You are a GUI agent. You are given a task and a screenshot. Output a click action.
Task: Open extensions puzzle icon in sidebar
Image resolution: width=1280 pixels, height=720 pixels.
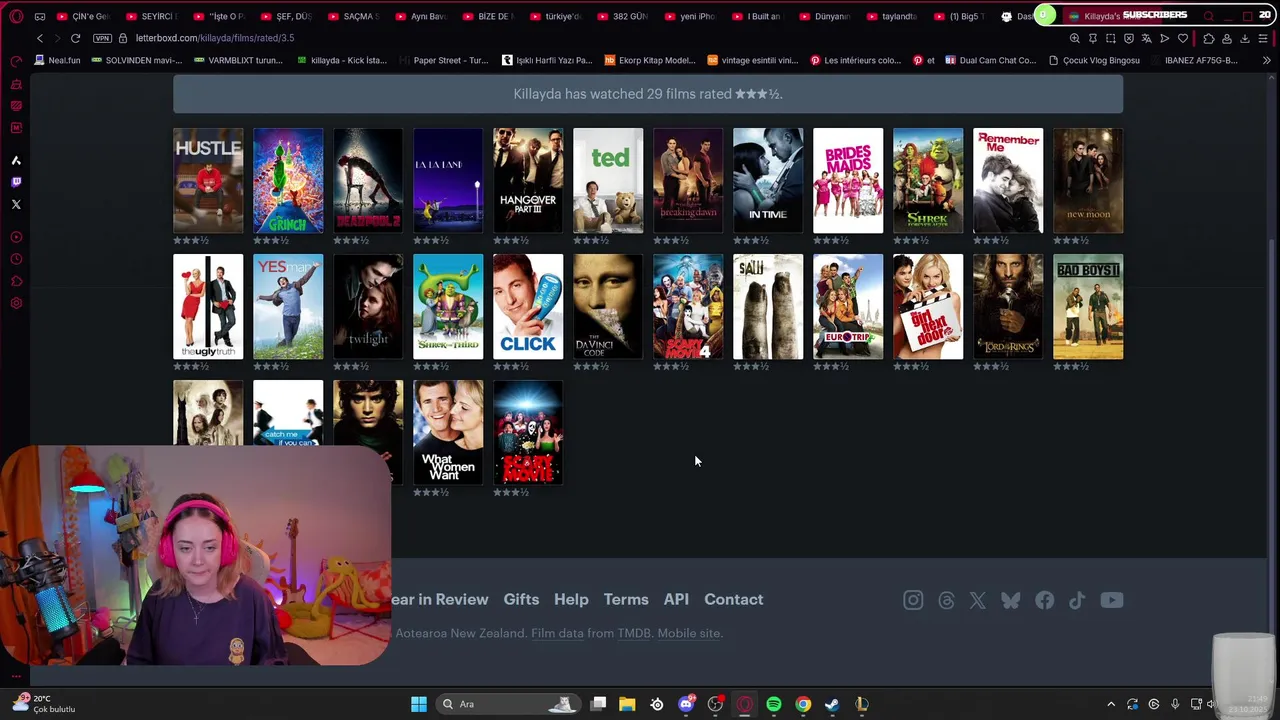[16, 281]
